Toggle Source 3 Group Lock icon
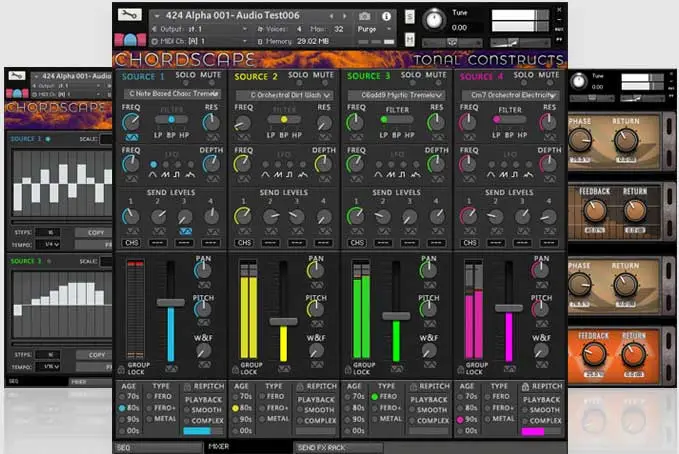 (348, 370)
